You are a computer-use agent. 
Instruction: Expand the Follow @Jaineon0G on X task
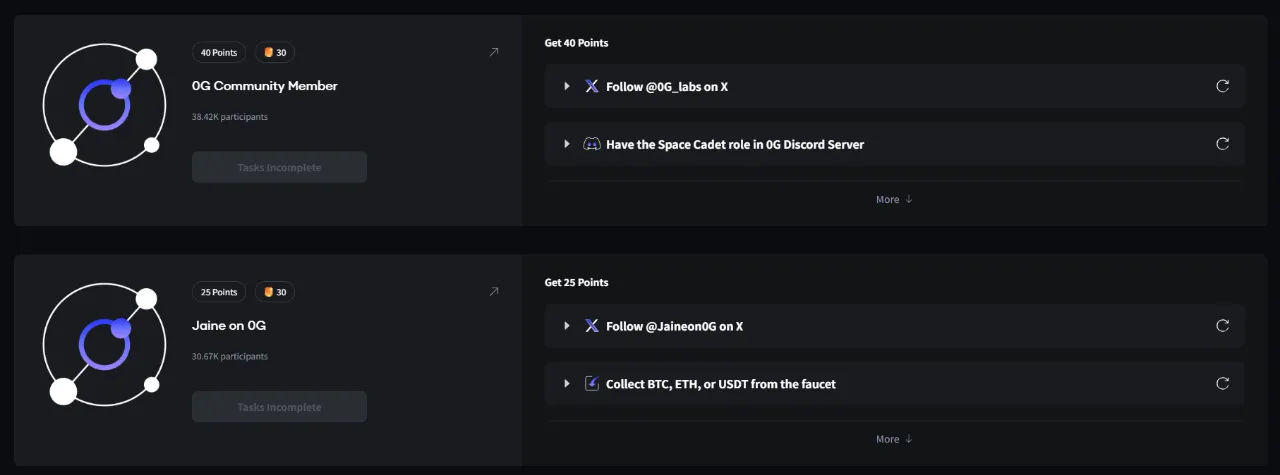567,325
